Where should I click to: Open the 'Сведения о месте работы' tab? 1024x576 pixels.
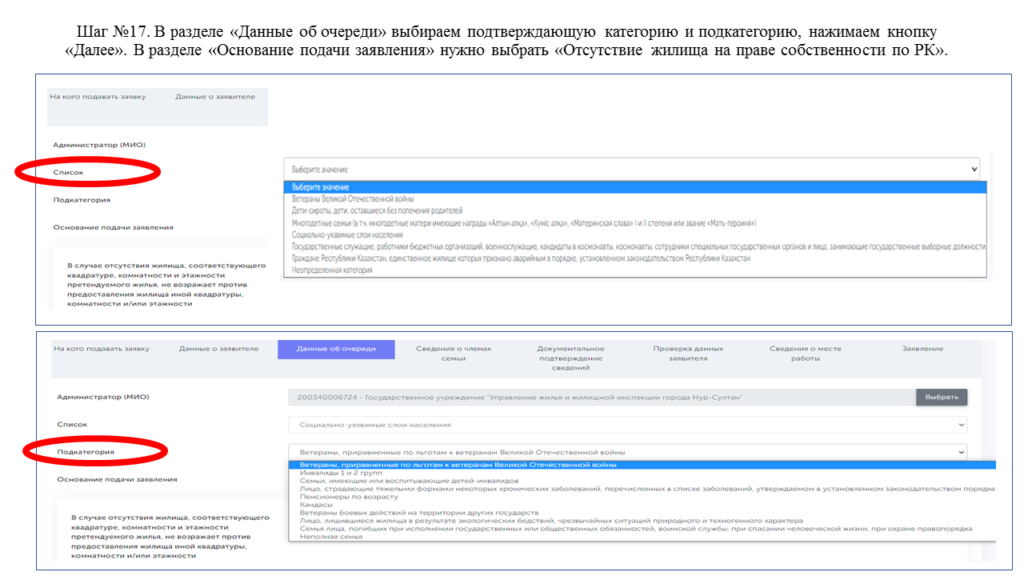pos(805,353)
